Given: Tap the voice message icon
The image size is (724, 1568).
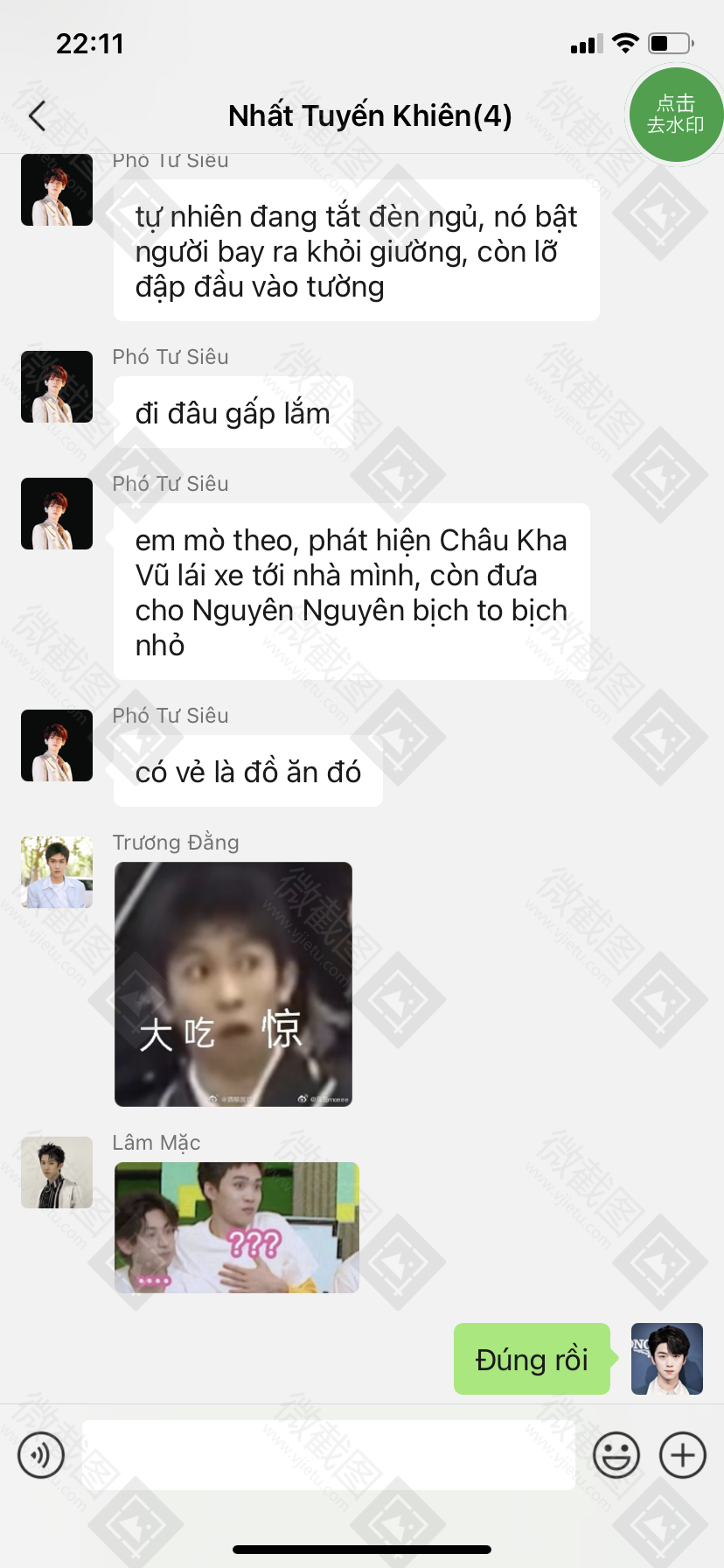Looking at the screenshot, I should [41, 1455].
